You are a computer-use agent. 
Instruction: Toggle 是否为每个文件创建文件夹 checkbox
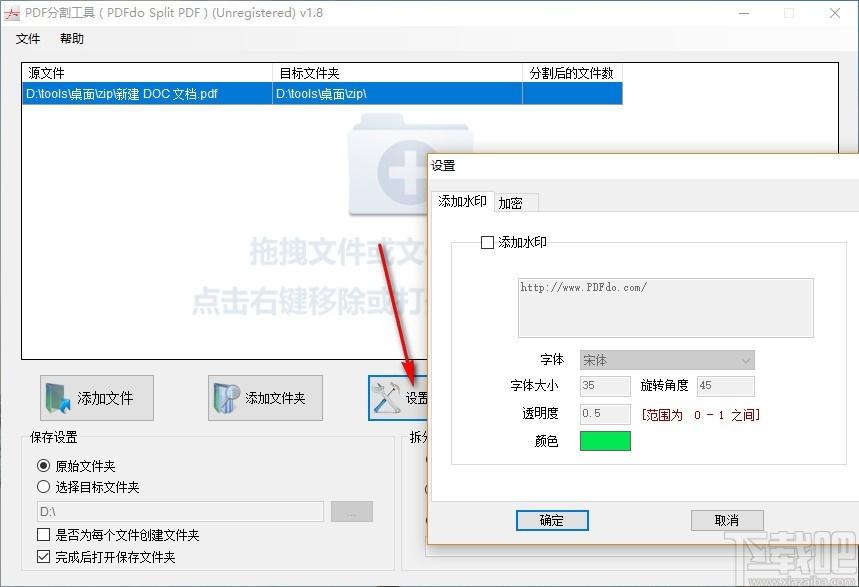tap(44, 535)
